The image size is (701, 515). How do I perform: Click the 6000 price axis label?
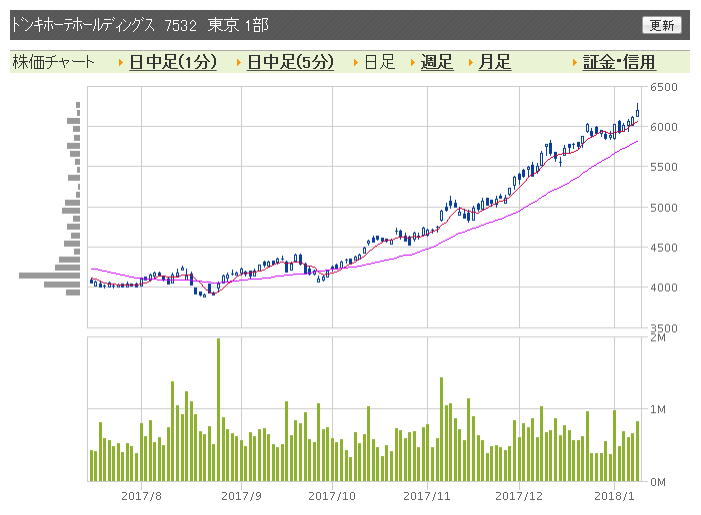click(x=663, y=127)
